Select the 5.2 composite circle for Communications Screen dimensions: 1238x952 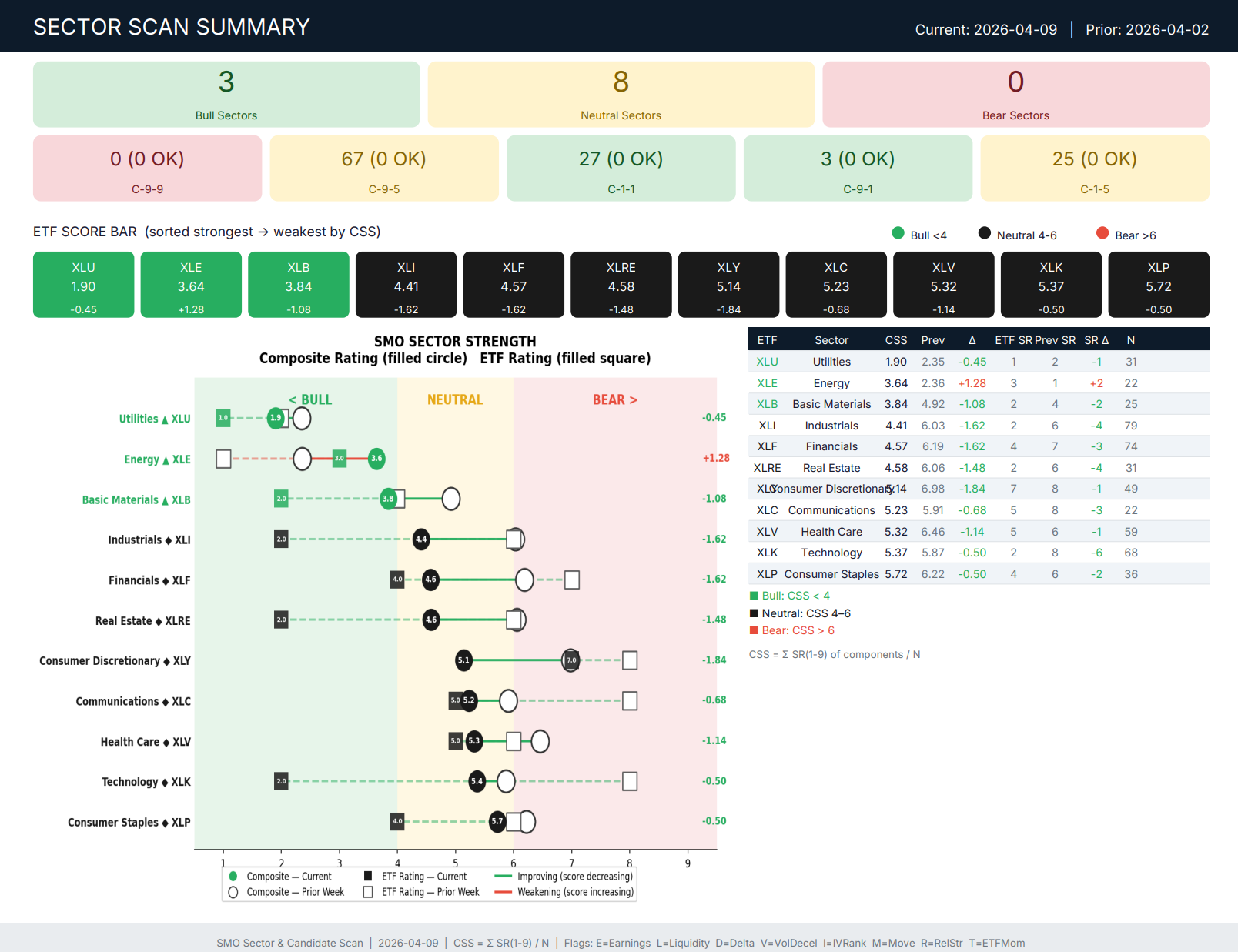469,700
